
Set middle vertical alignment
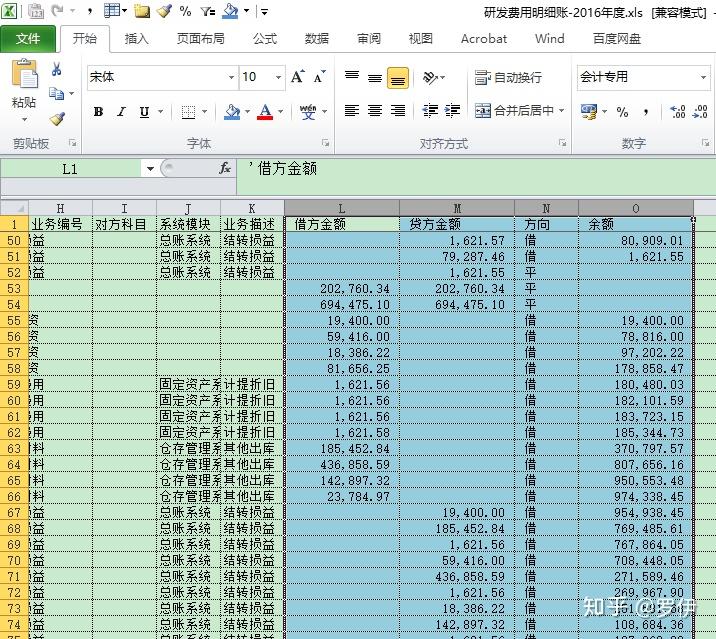tap(375, 77)
